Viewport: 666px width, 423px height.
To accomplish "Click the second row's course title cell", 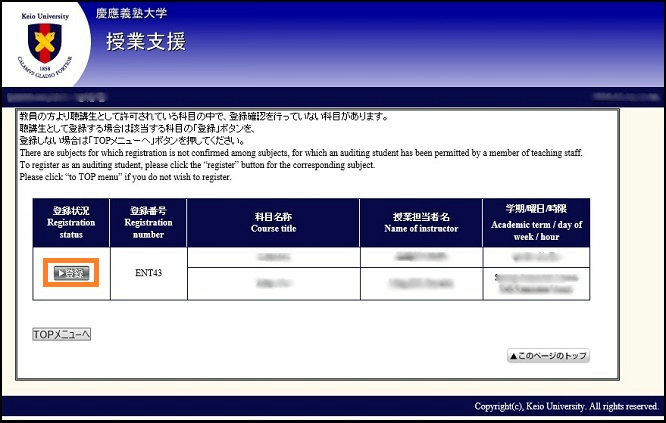I will pos(273,284).
